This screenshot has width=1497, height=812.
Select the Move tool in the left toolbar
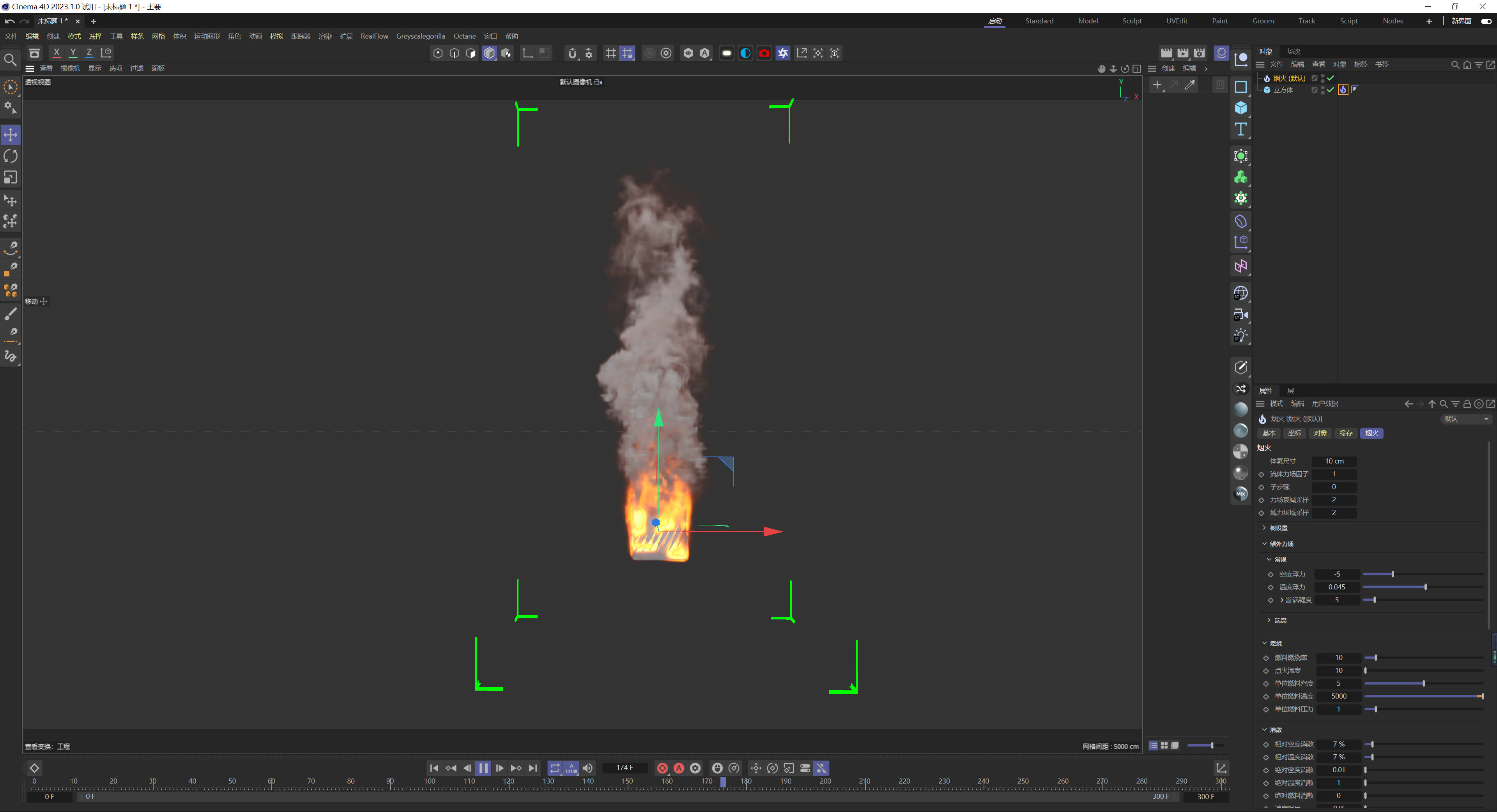coord(11,134)
